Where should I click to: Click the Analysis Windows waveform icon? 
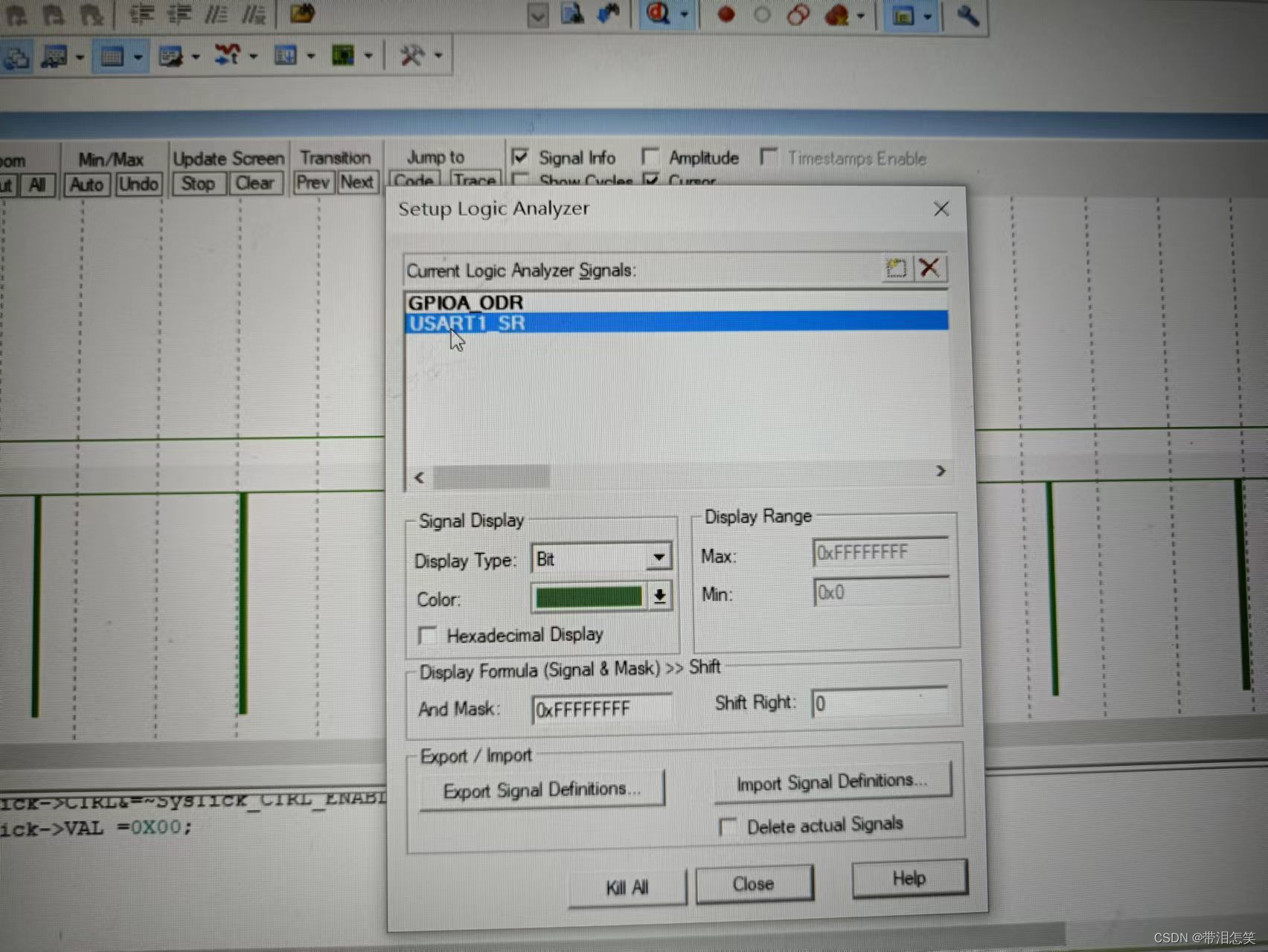227,54
